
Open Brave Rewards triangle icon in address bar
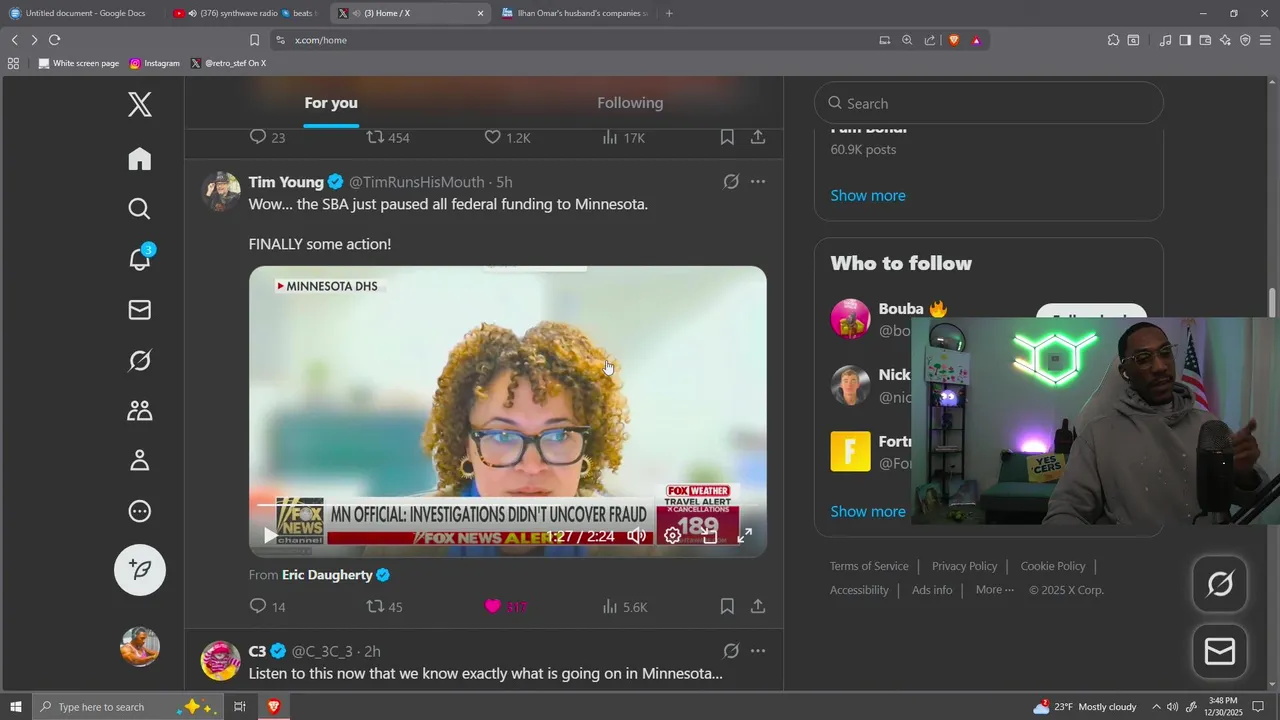976,40
